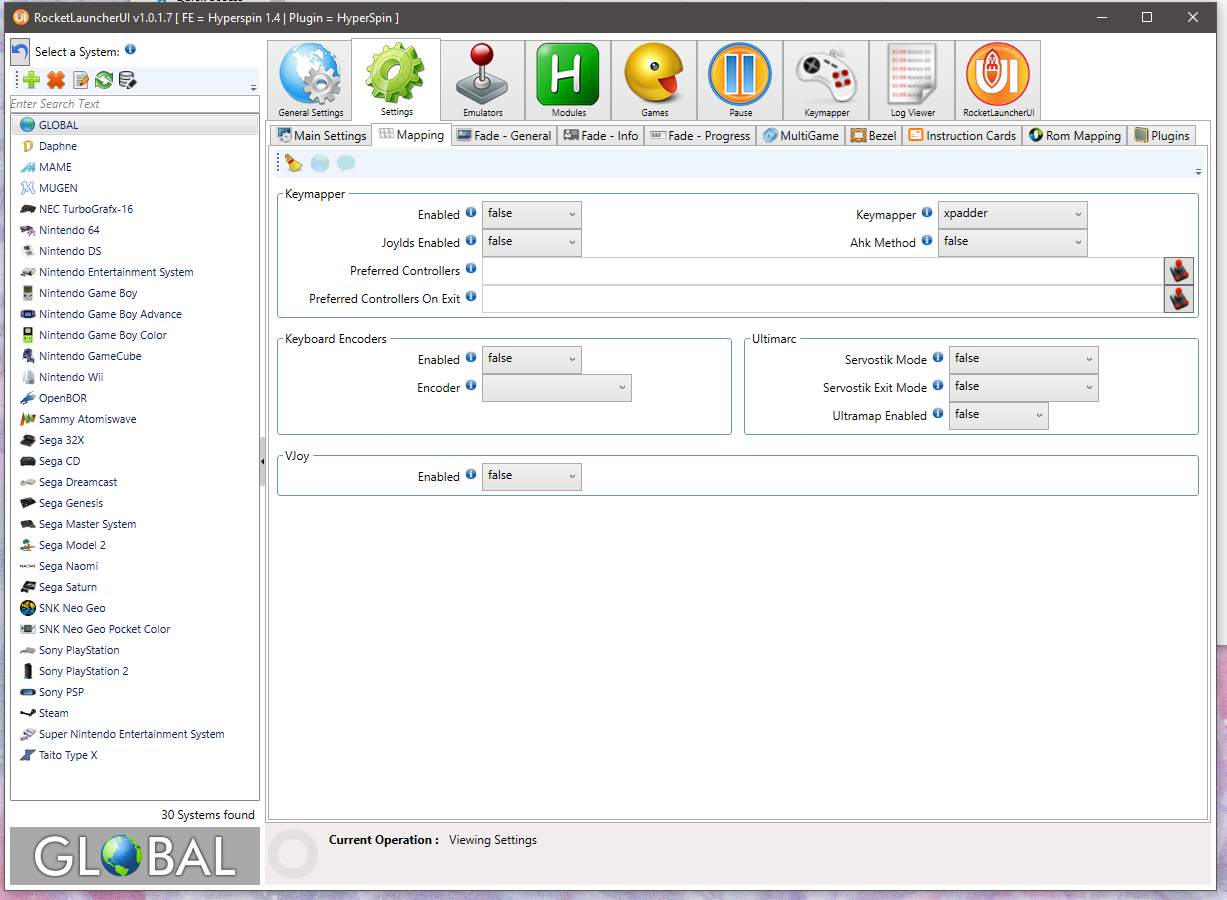Select Super Nintendo Entertainment System entry

tap(135, 734)
